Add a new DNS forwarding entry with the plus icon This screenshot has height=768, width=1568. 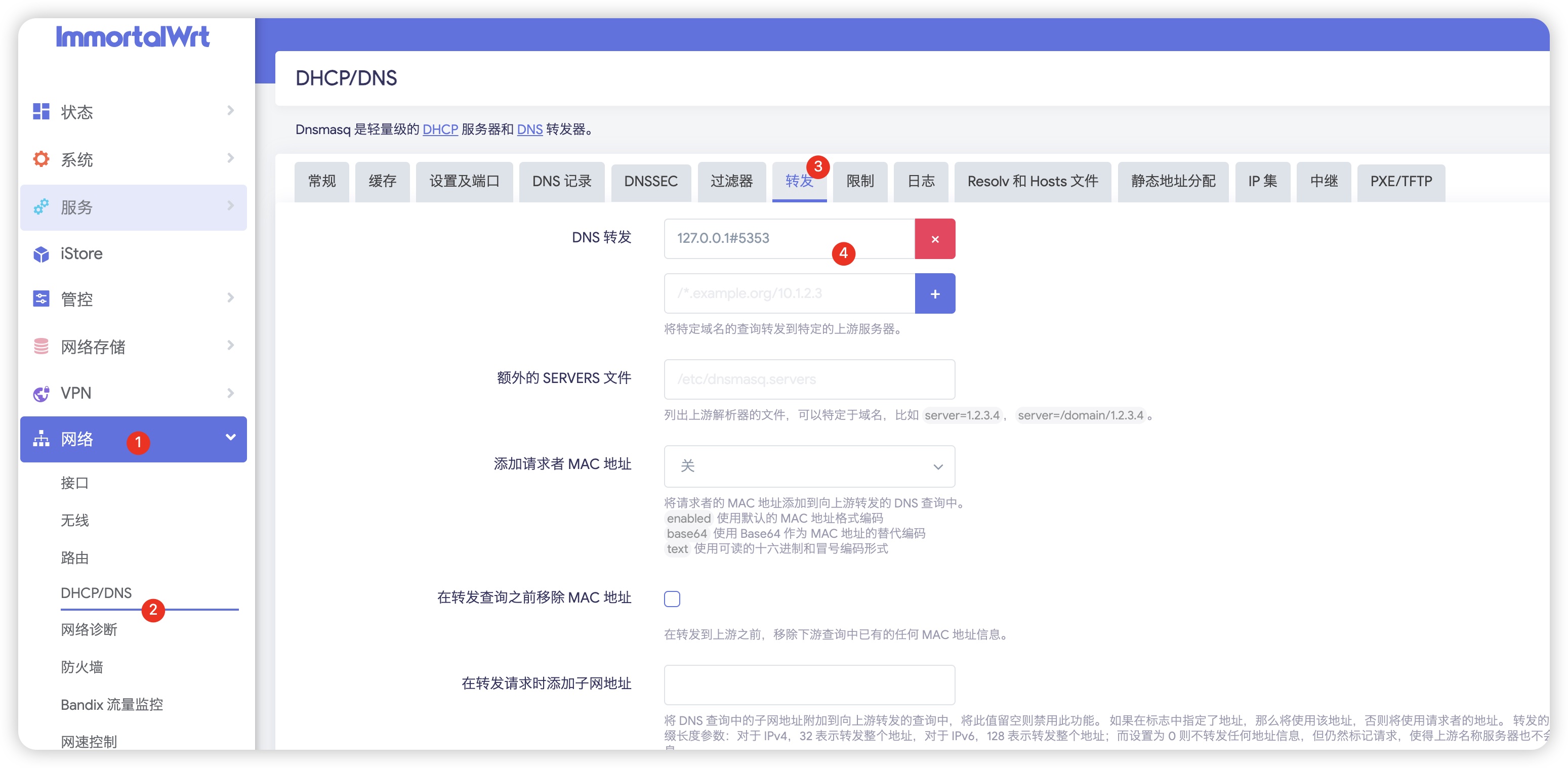pos(935,293)
